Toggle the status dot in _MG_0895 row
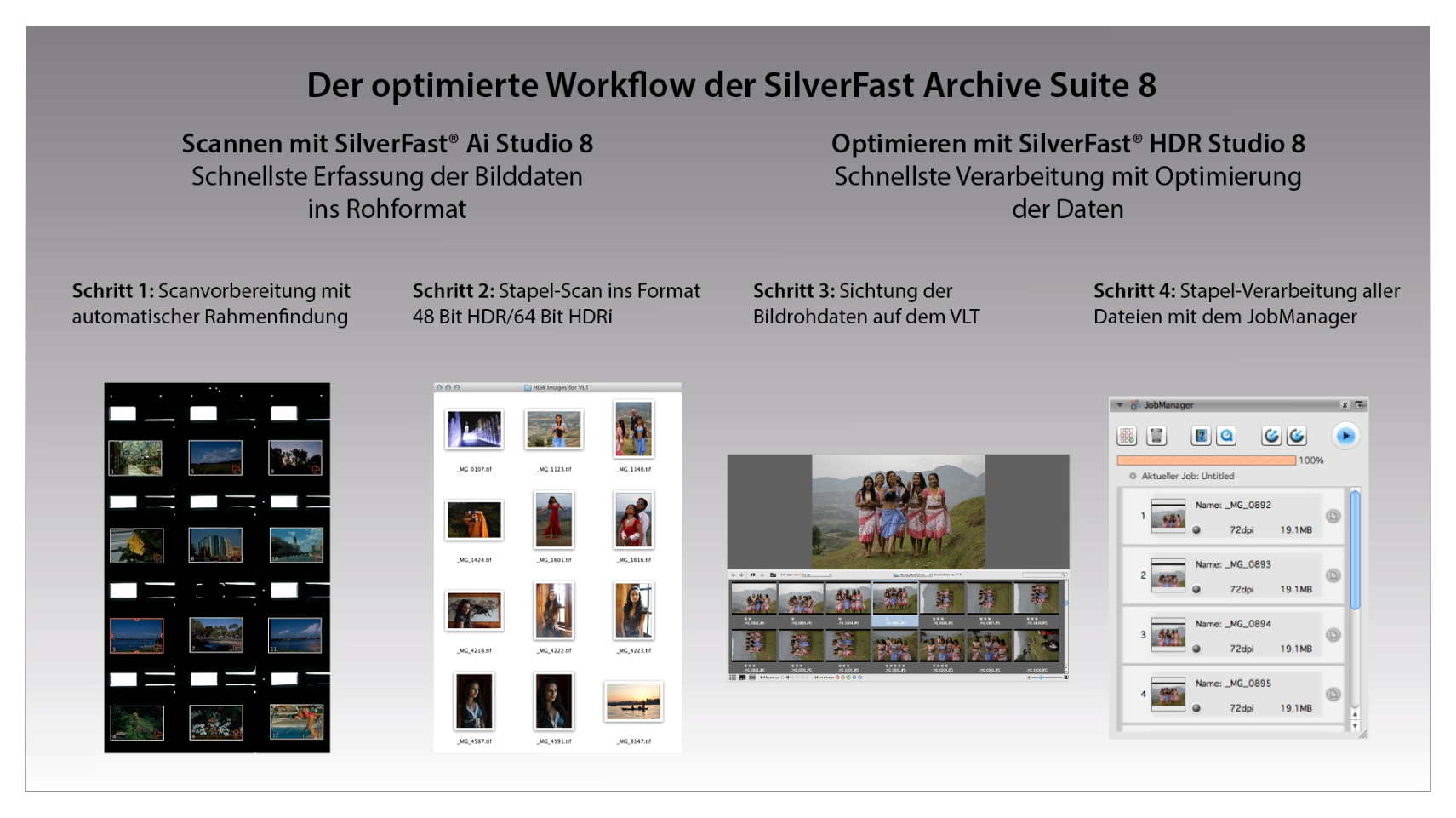The height and width of the screenshot is (818, 1456). [1196, 708]
